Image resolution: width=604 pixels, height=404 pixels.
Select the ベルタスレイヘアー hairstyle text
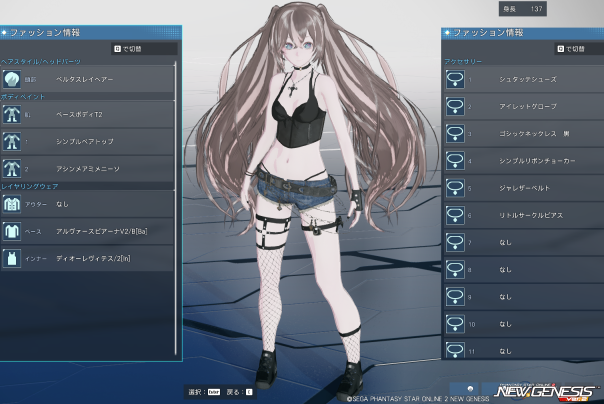click(85, 79)
